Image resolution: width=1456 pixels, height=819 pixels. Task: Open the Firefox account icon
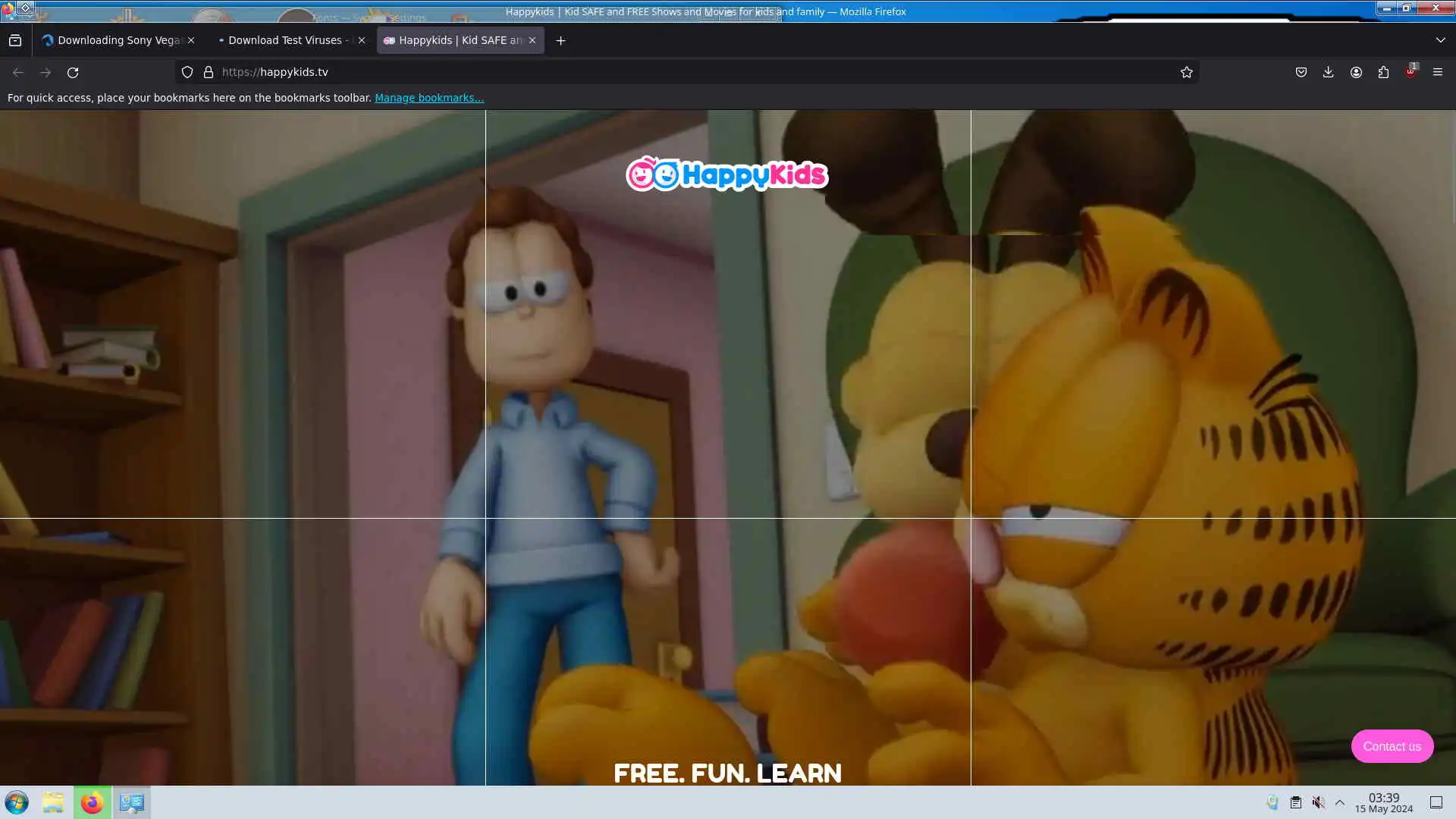1356,72
